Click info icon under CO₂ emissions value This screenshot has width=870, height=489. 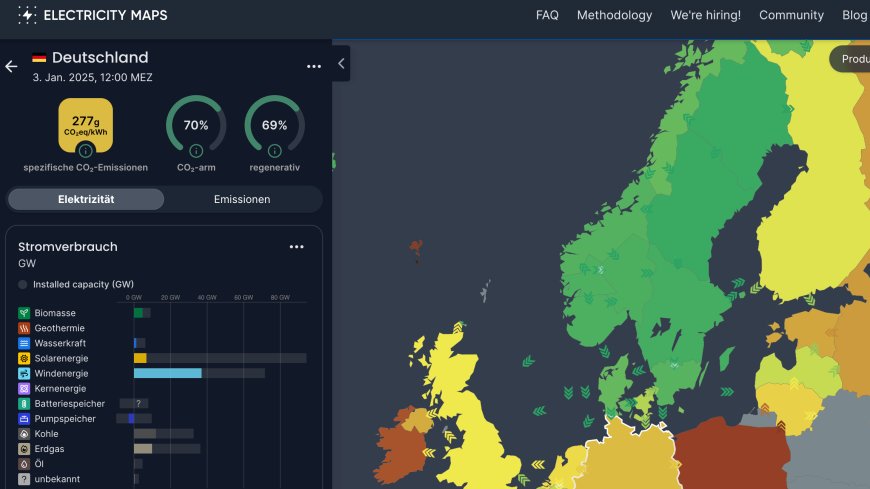(86, 150)
